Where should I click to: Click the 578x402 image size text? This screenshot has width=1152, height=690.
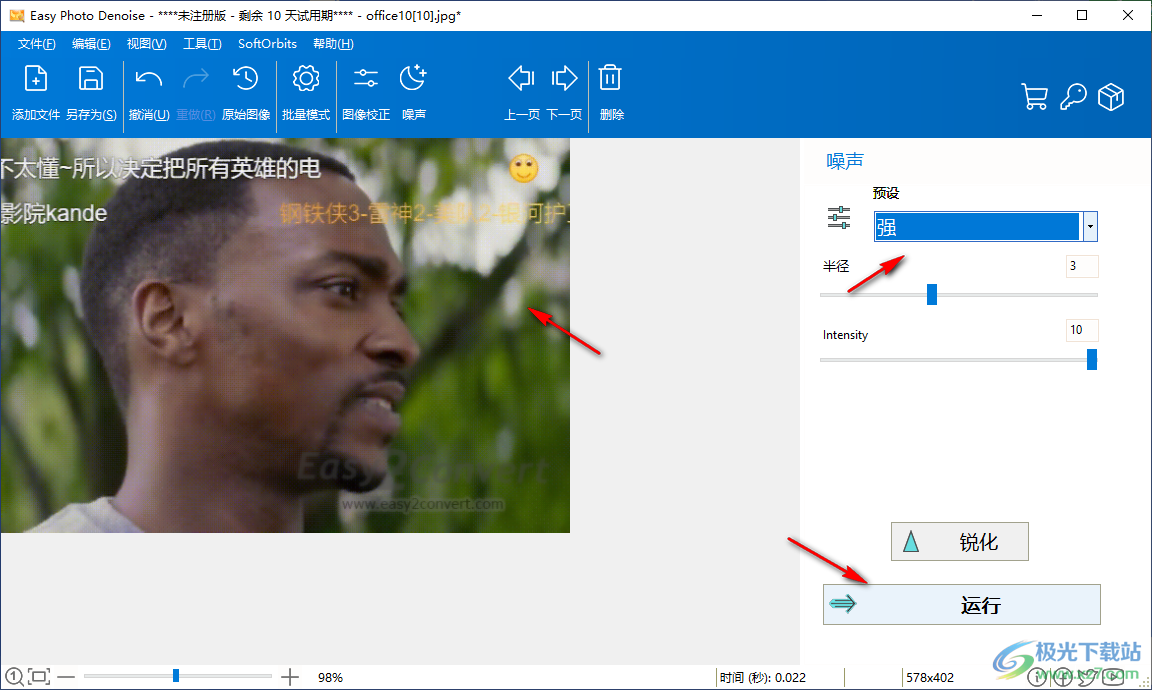coord(930,678)
